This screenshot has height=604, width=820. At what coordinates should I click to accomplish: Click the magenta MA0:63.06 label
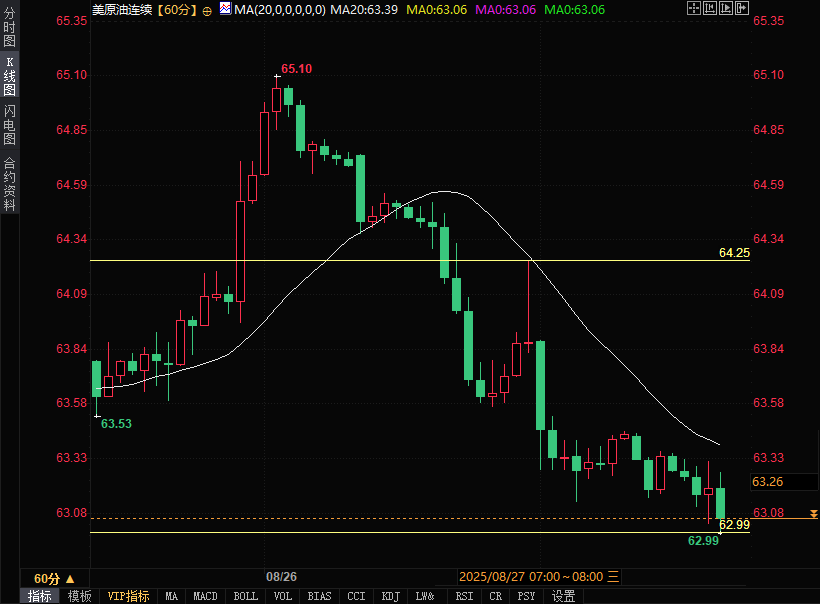point(506,10)
